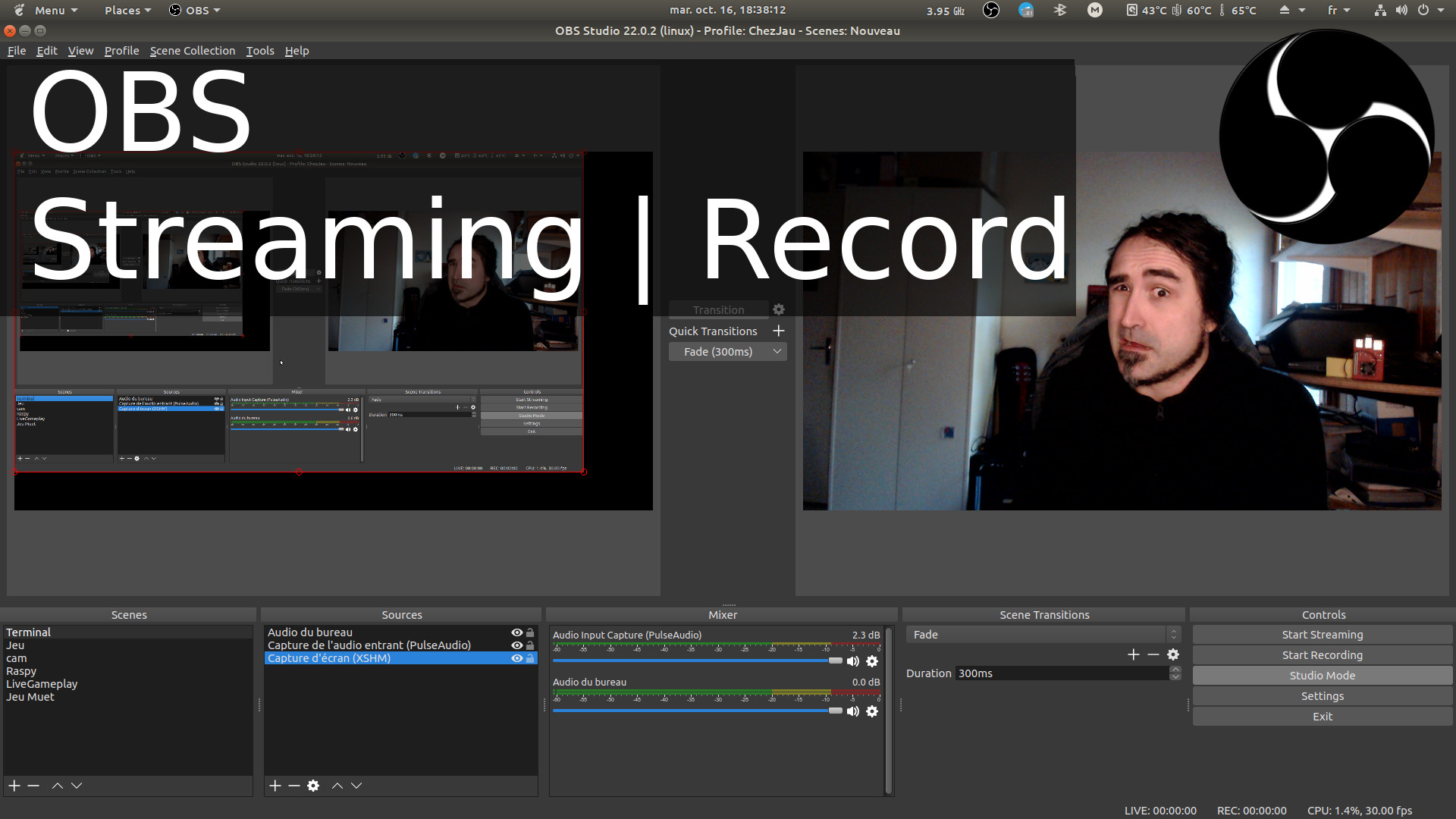Move scene up in the Scenes list
This screenshot has height=819, width=1456.
pos(58,786)
